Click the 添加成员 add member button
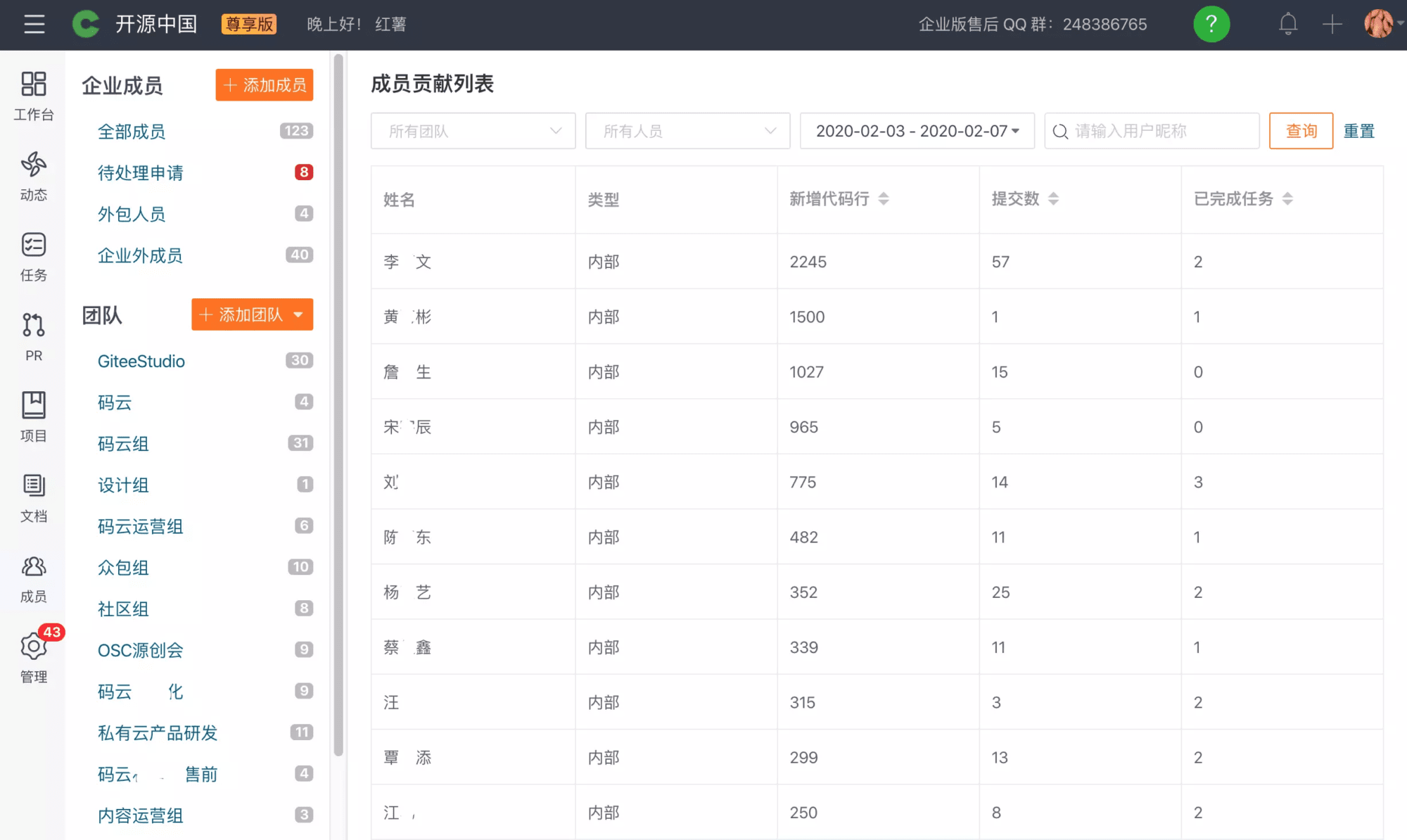 (264, 85)
